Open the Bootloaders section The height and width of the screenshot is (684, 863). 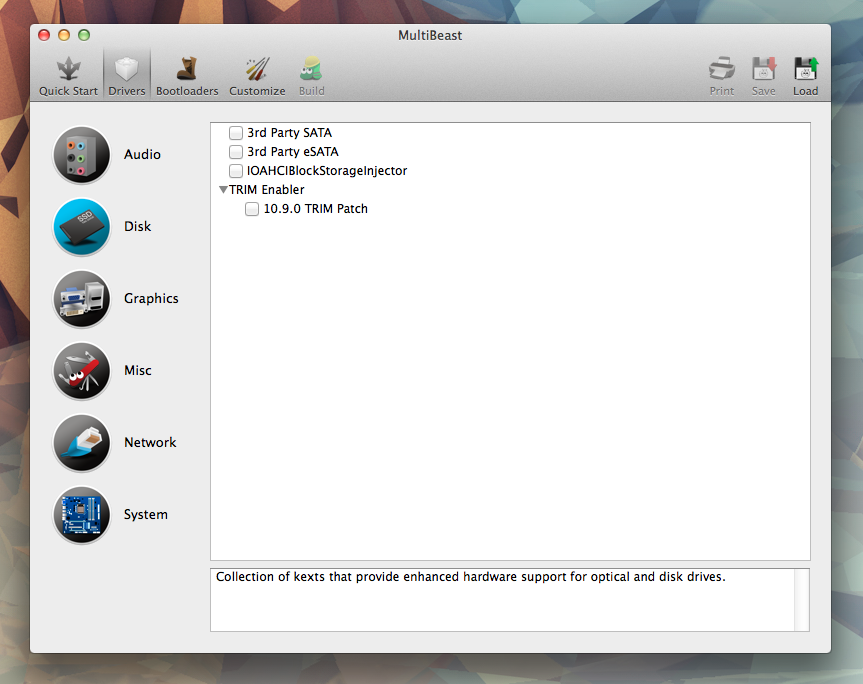(186, 70)
